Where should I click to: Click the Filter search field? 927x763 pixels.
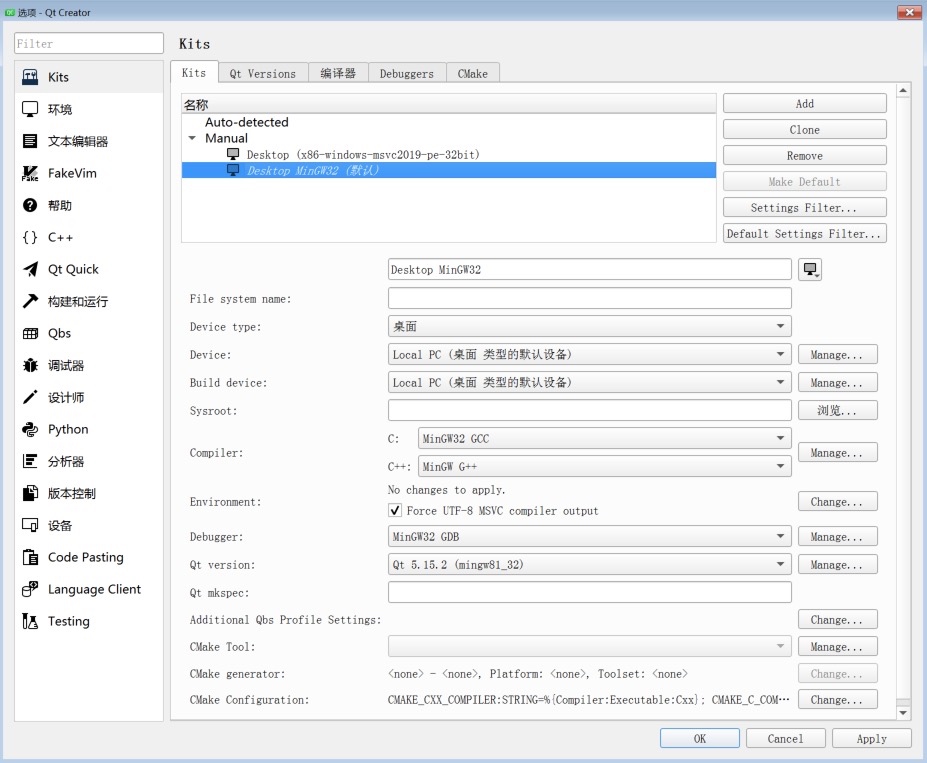click(89, 43)
